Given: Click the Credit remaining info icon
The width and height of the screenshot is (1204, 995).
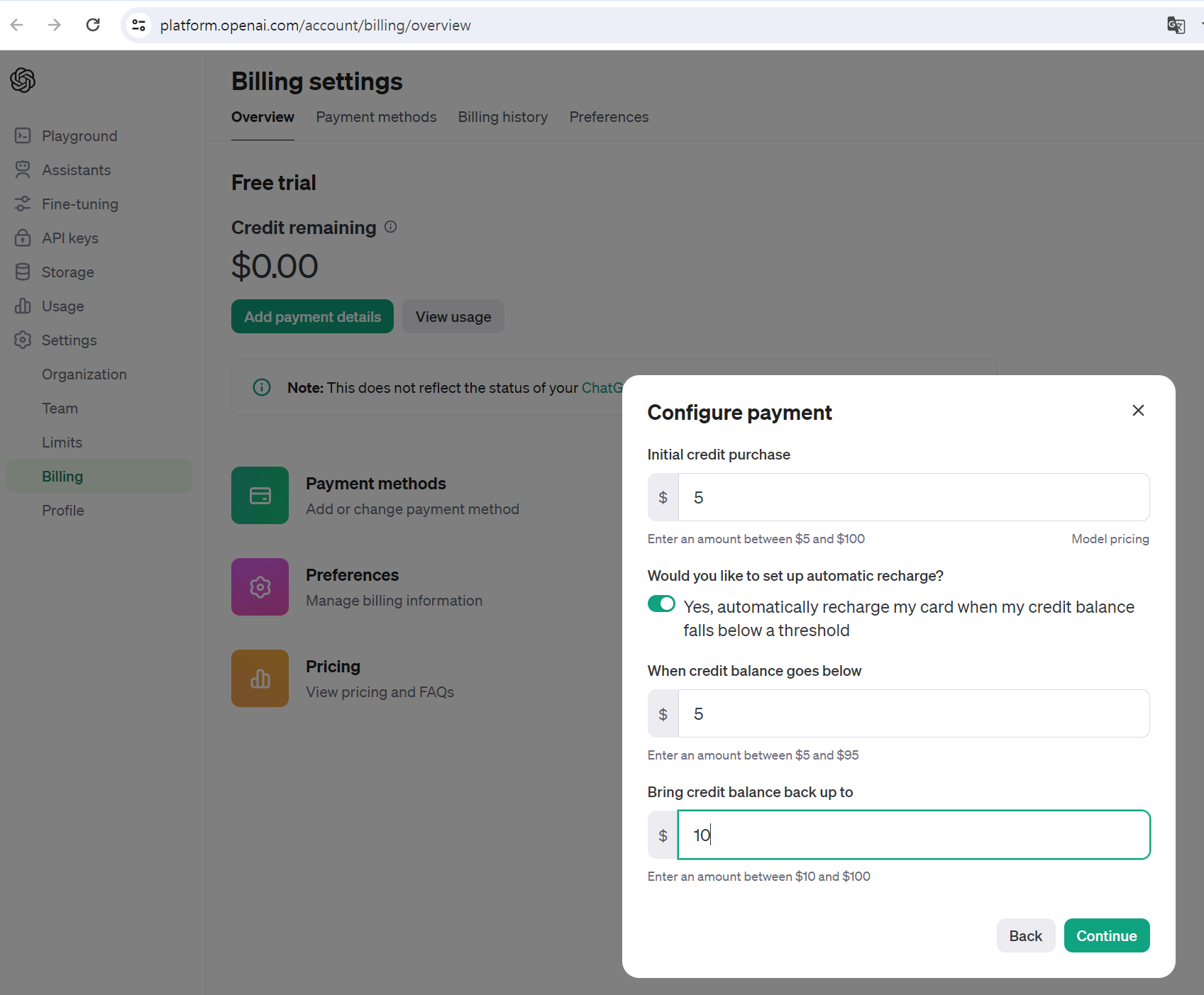Looking at the screenshot, I should [390, 227].
